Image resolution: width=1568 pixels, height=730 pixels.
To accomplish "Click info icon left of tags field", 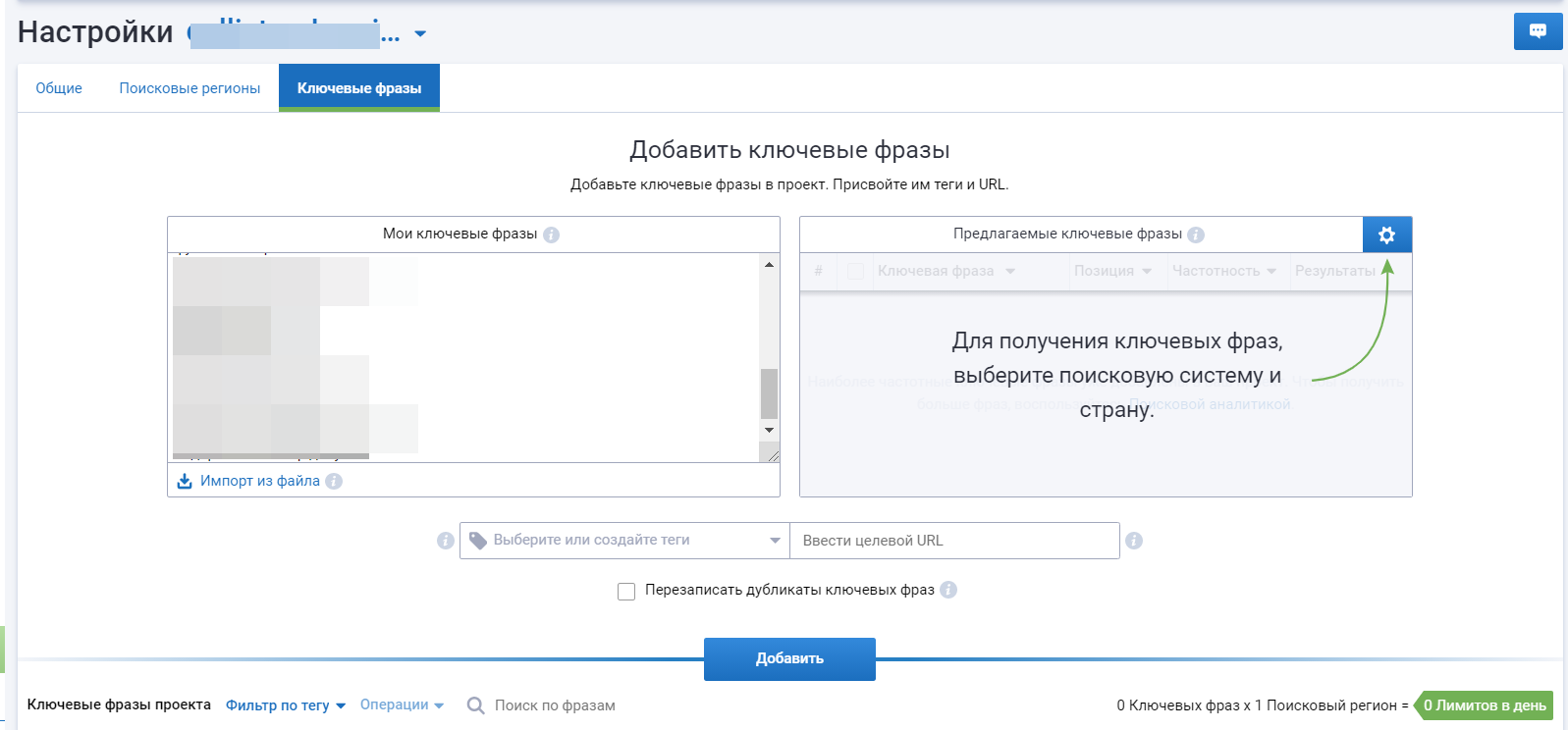I will pos(445,541).
